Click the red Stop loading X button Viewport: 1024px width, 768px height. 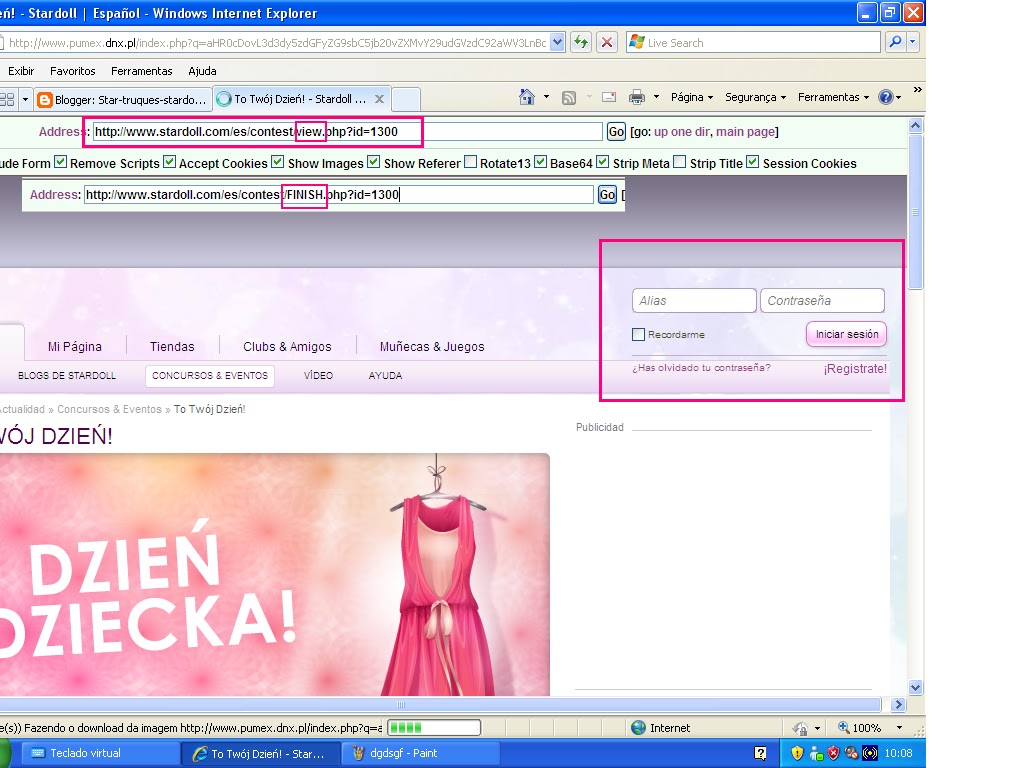tap(607, 42)
